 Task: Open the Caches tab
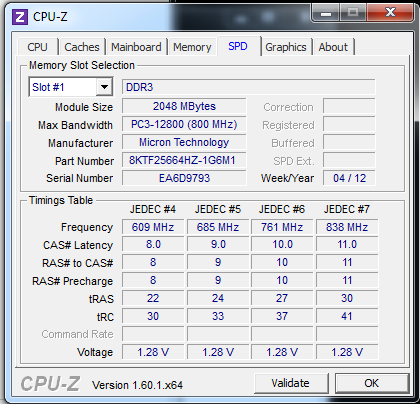pos(82,47)
